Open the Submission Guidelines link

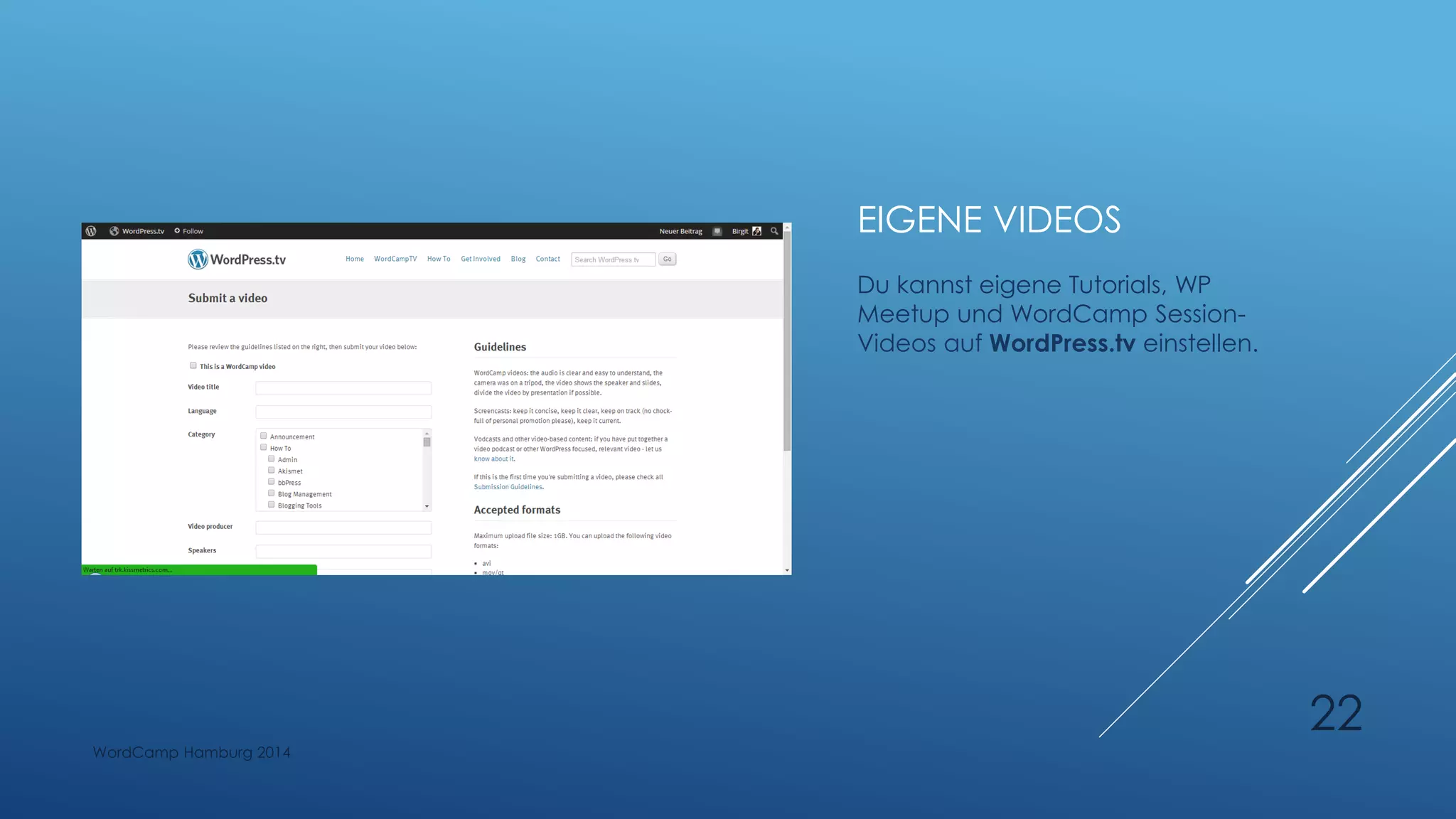[508, 487]
